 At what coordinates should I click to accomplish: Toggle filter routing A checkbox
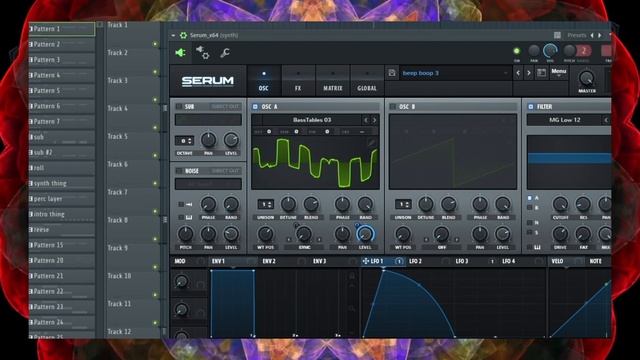[x=529, y=198]
